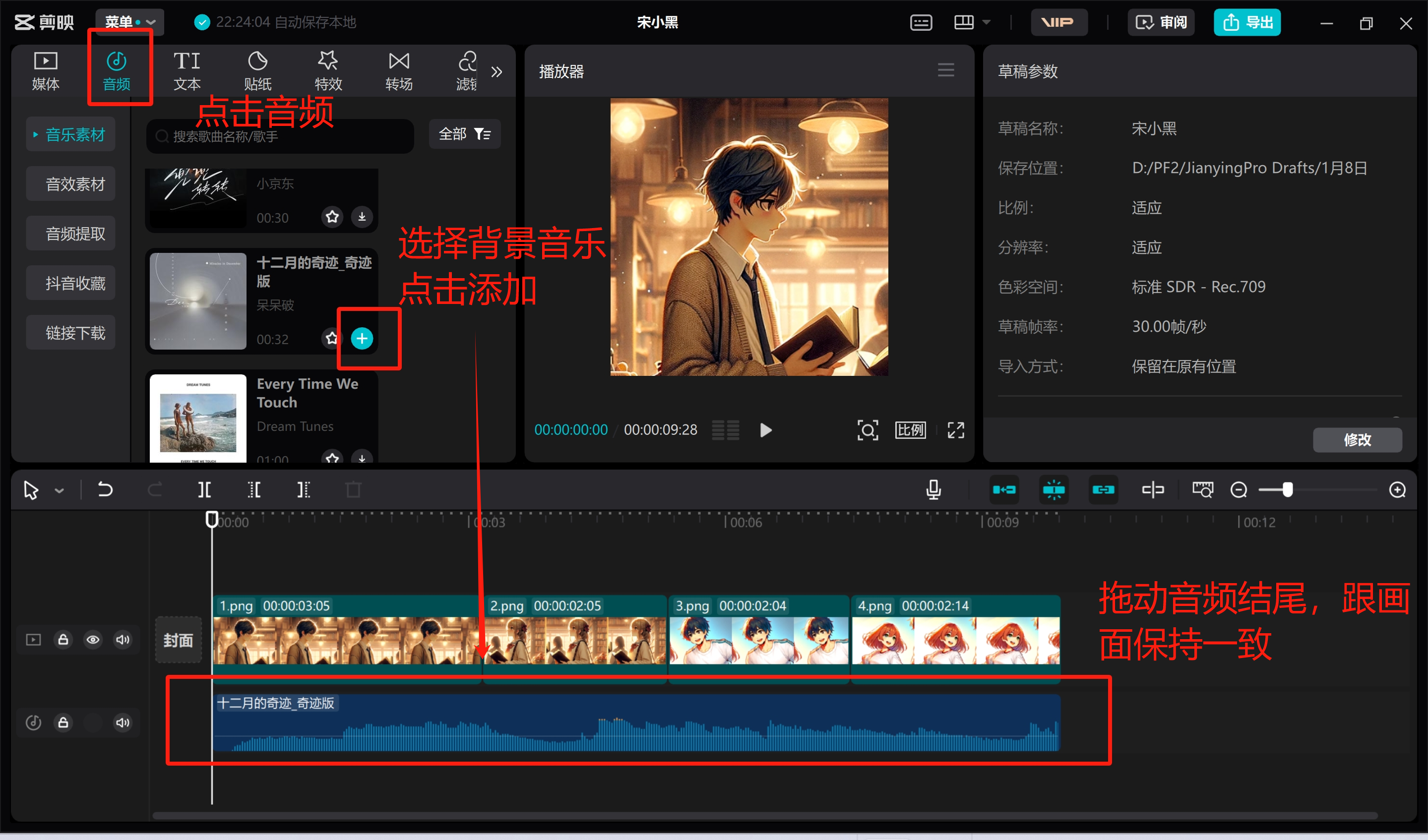1428x840 pixels.
Task: Hide the video track with eye icon
Action: click(x=93, y=640)
